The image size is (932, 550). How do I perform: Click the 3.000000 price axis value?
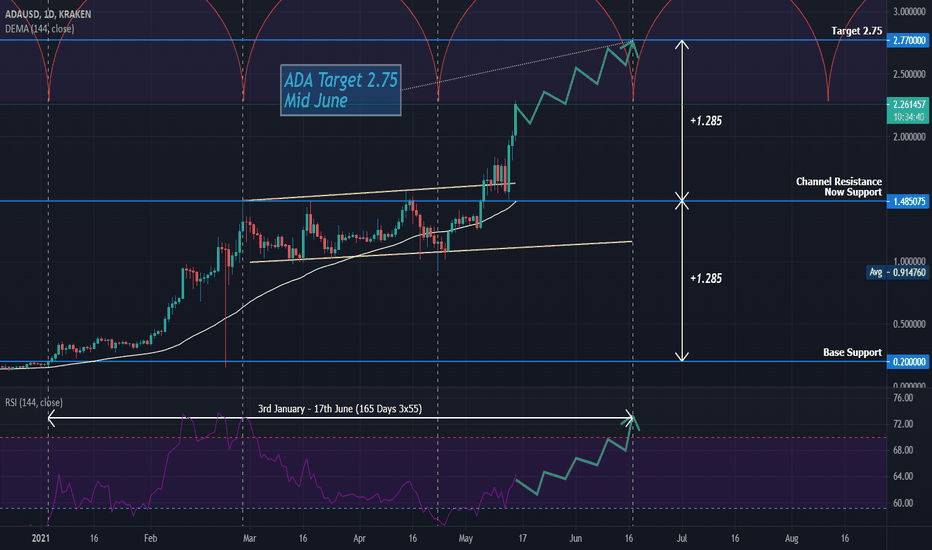pos(909,11)
